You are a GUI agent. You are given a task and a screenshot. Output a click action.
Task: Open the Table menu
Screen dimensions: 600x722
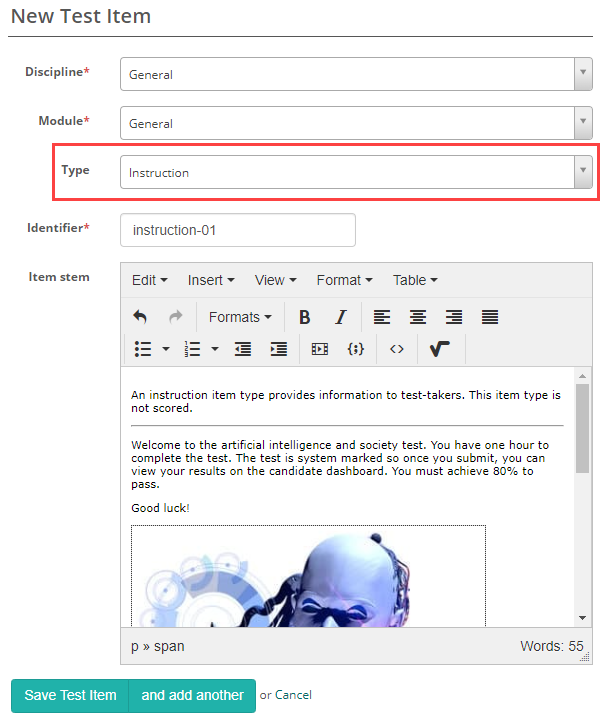(x=415, y=280)
